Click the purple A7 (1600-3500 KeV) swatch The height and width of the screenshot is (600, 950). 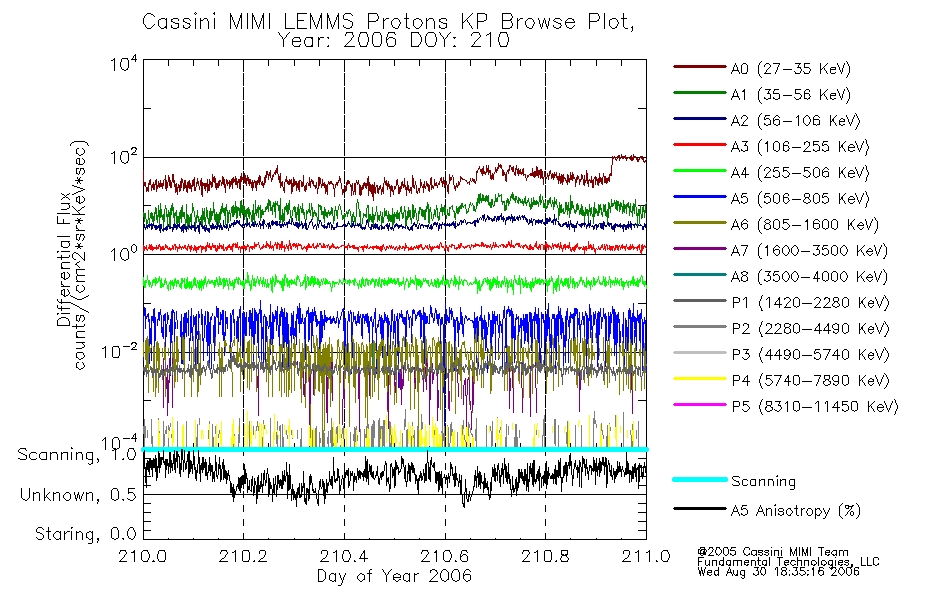tap(700, 248)
